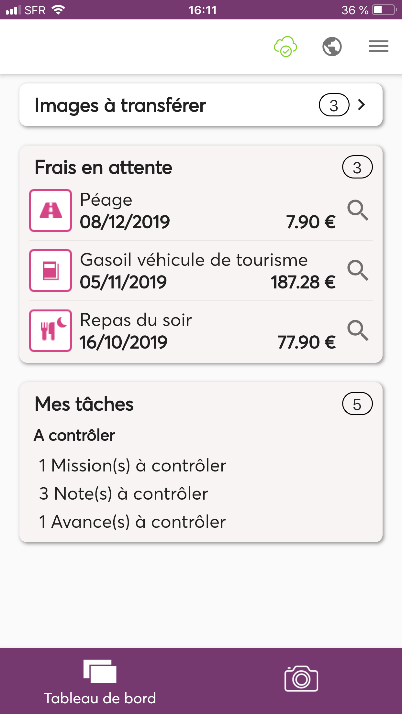402x714 pixels.
Task: Tap the Repas du soir meal icon
Action: tap(51, 331)
